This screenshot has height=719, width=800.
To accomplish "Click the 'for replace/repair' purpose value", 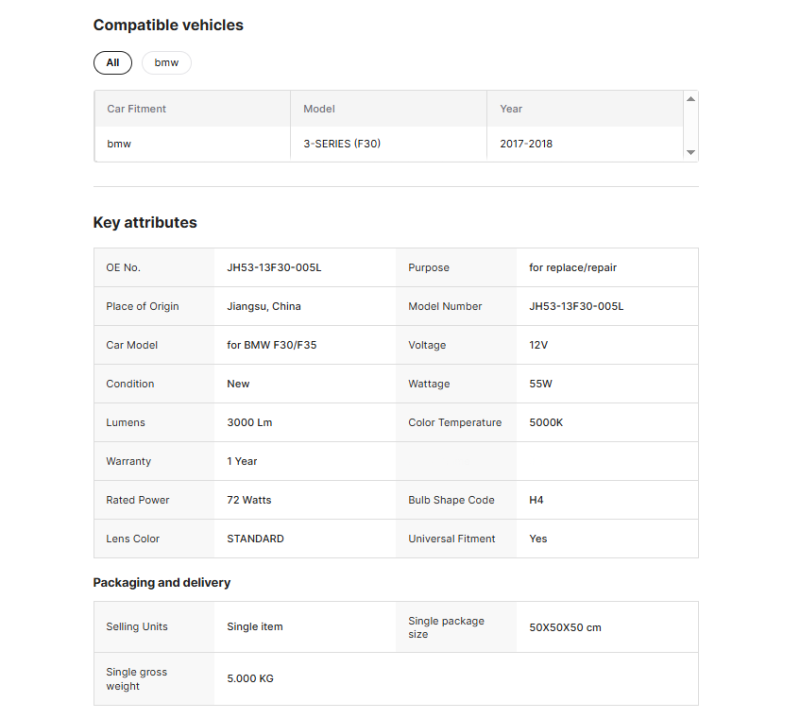I will (x=572, y=267).
